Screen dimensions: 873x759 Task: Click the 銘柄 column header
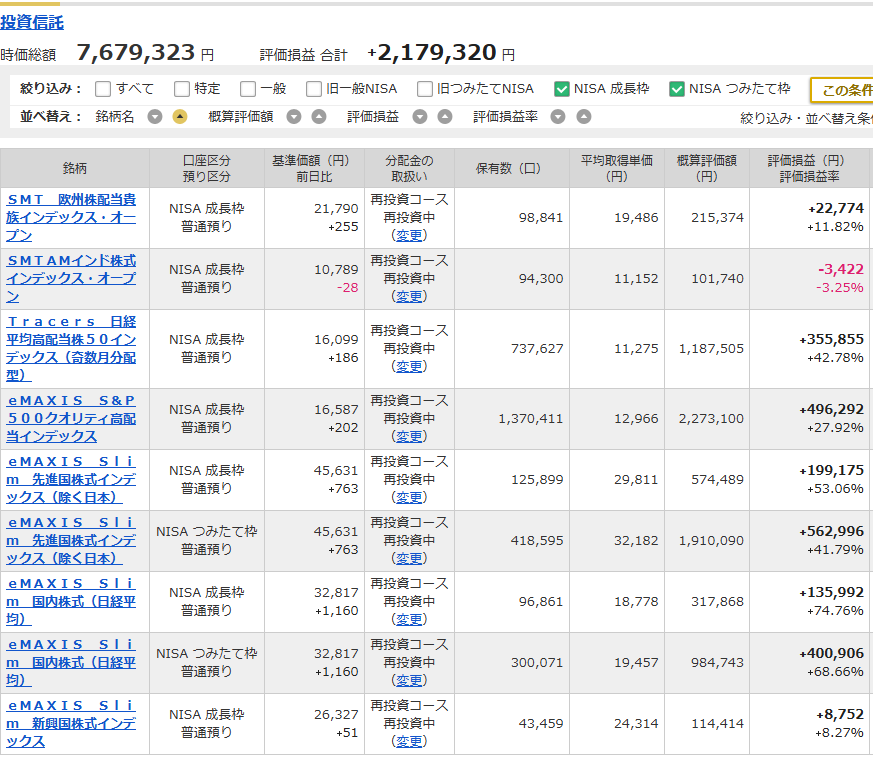[75, 168]
